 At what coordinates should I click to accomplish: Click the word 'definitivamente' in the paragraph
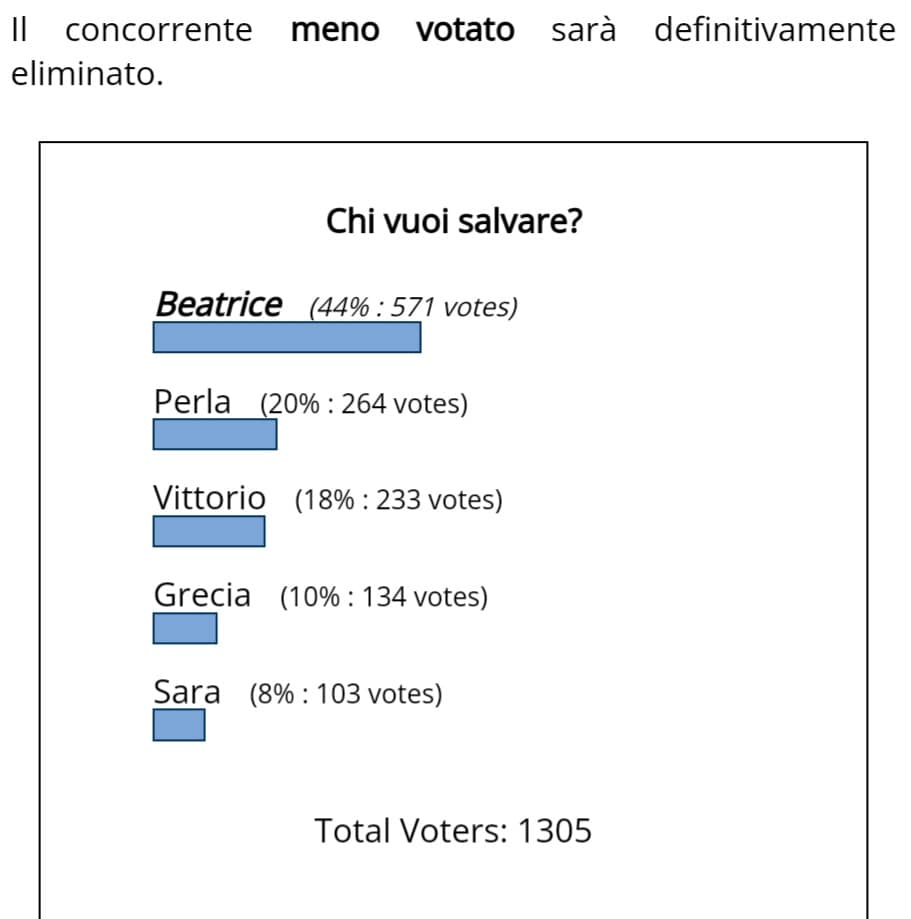point(775,30)
